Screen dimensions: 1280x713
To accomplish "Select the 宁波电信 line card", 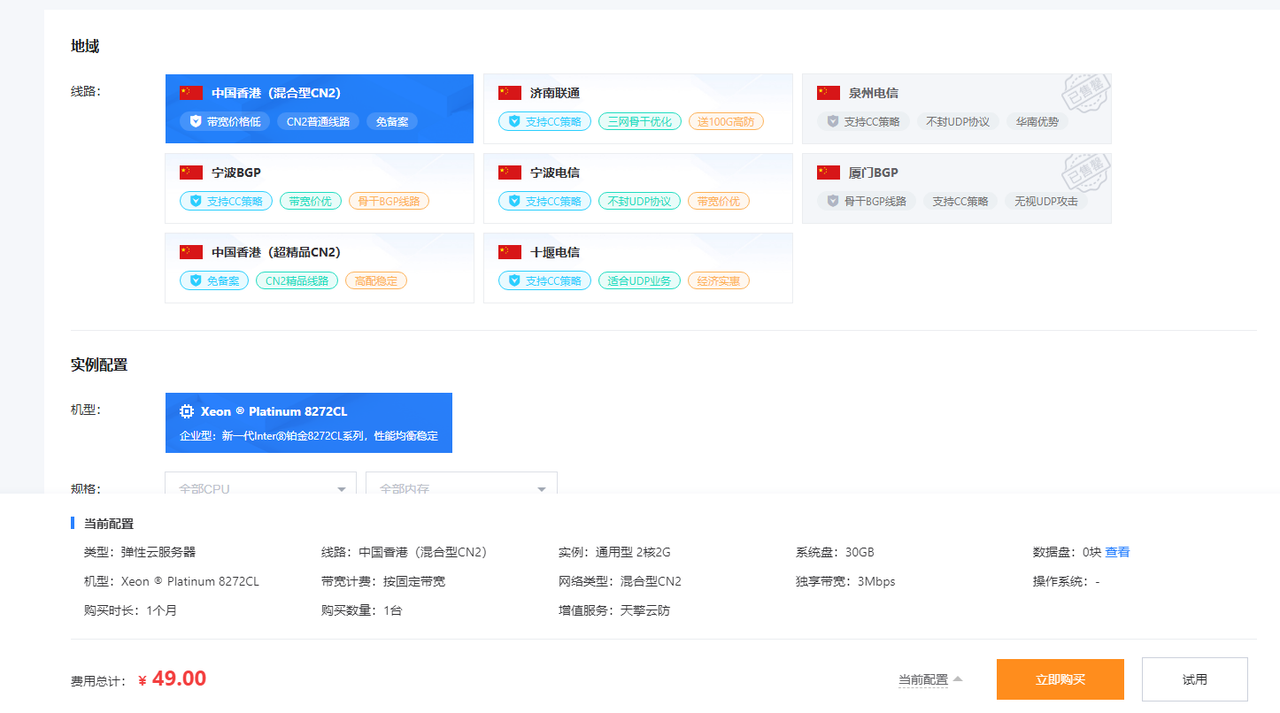I will (637, 187).
